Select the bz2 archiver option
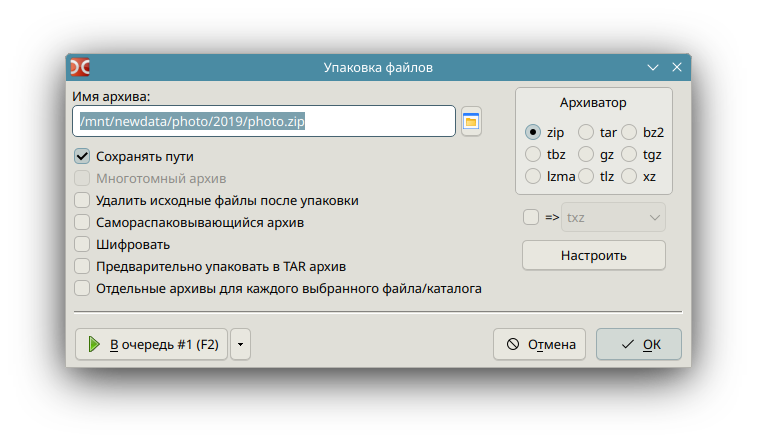The image size is (757, 445). pos(629,132)
